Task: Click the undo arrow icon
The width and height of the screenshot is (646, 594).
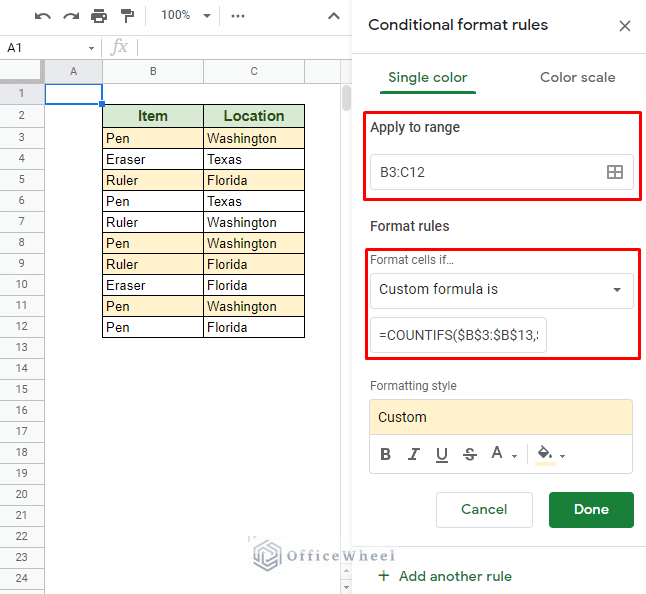Action: (42, 16)
